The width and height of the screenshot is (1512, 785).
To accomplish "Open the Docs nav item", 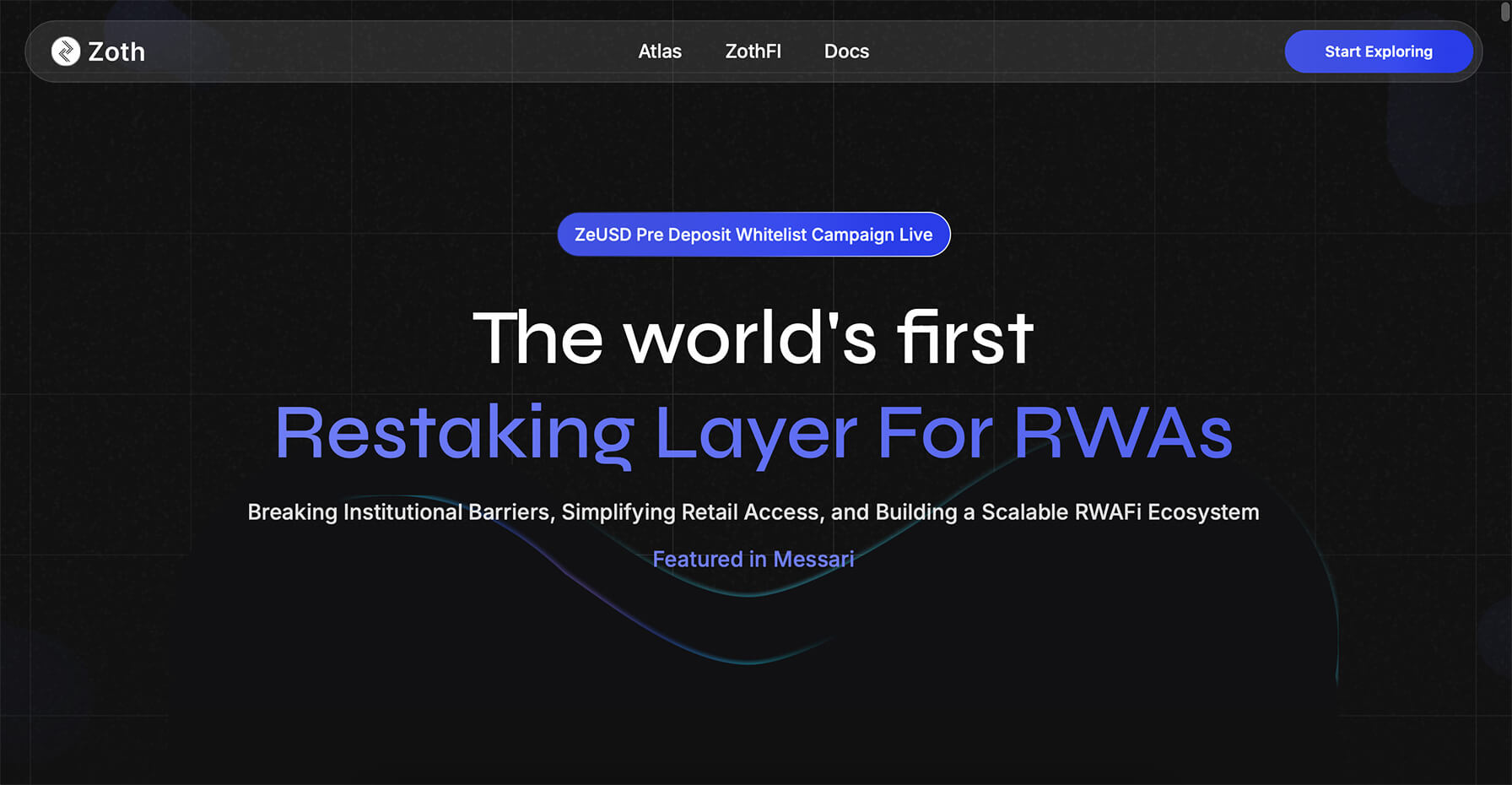I will (846, 51).
